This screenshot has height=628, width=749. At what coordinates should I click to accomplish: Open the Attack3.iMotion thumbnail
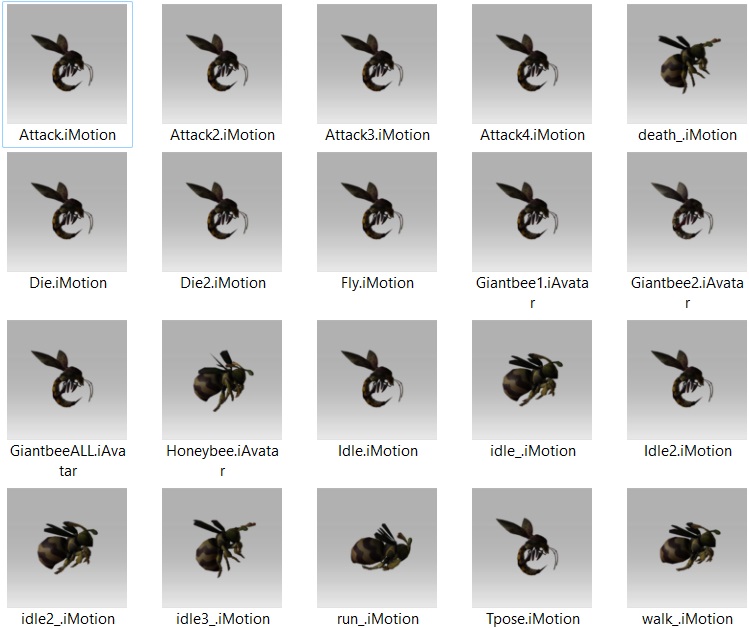pos(377,64)
